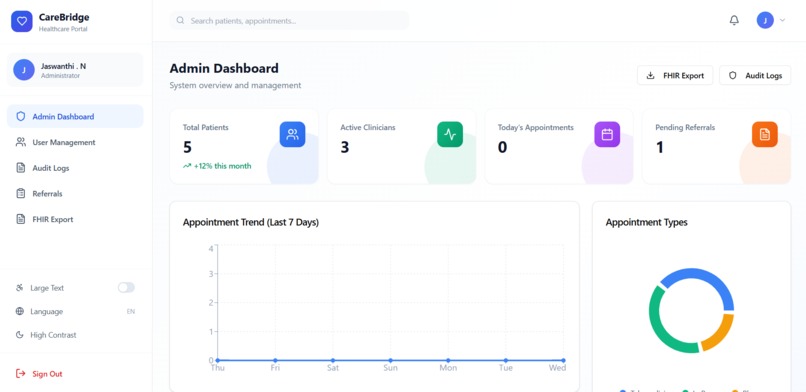The width and height of the screenshot is (806, 392).
Task: Click the Appointment Trend (Last 7 Days) heading
Action: click(251, 222)
